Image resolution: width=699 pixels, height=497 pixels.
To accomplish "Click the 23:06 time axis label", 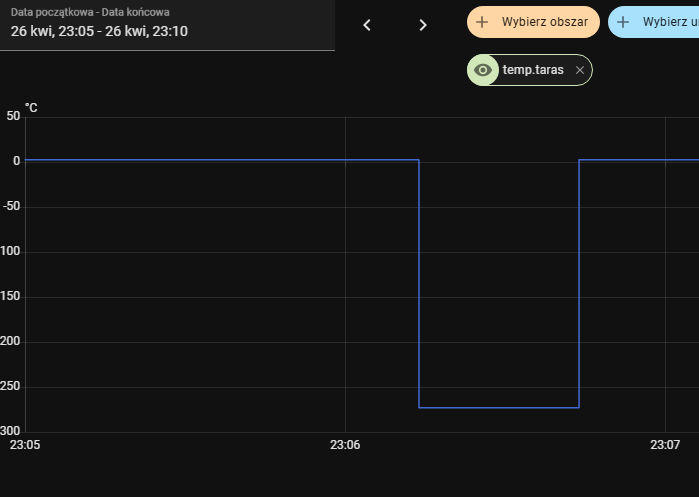I will (x=345, y=445).
